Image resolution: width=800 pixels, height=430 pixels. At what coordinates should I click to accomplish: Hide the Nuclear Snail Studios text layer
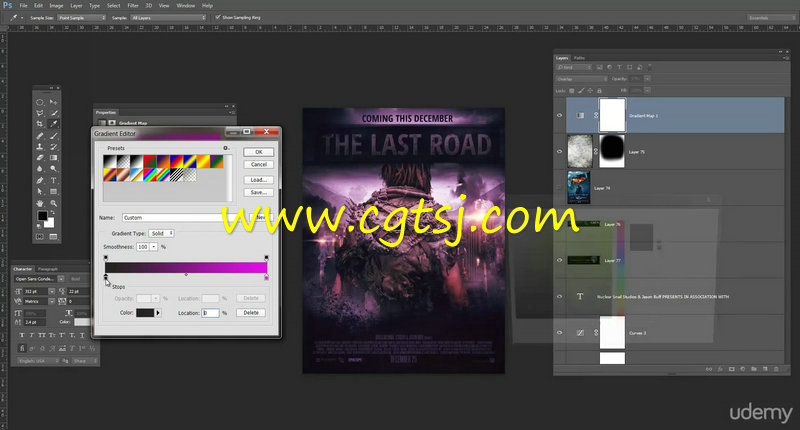(x=560, y=296)
